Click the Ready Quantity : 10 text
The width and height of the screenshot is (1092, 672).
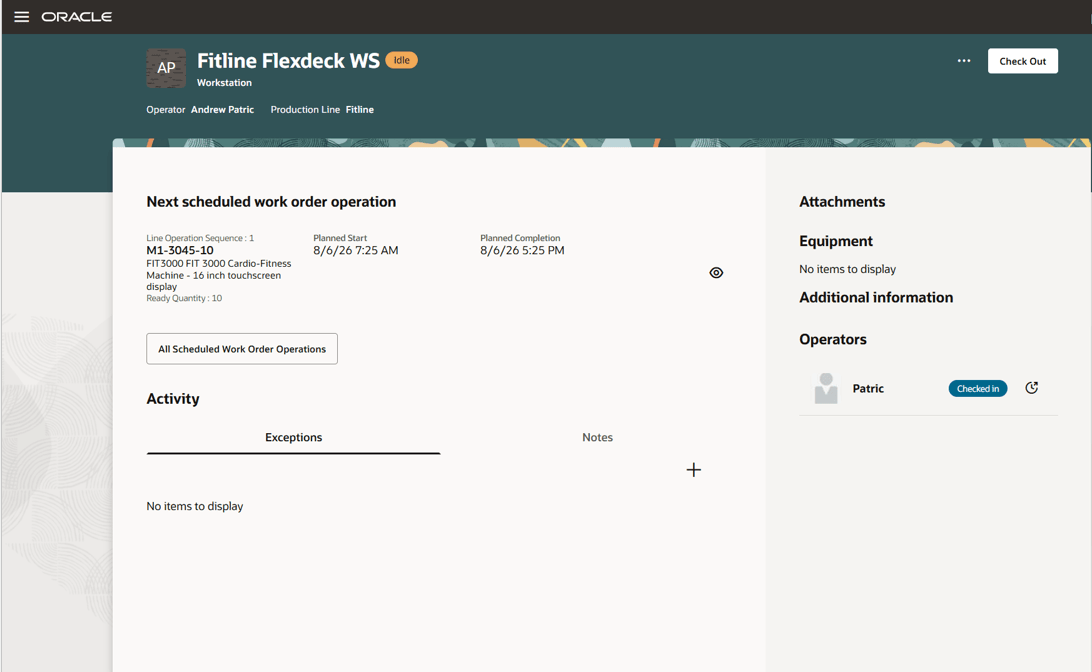point(184,298)
